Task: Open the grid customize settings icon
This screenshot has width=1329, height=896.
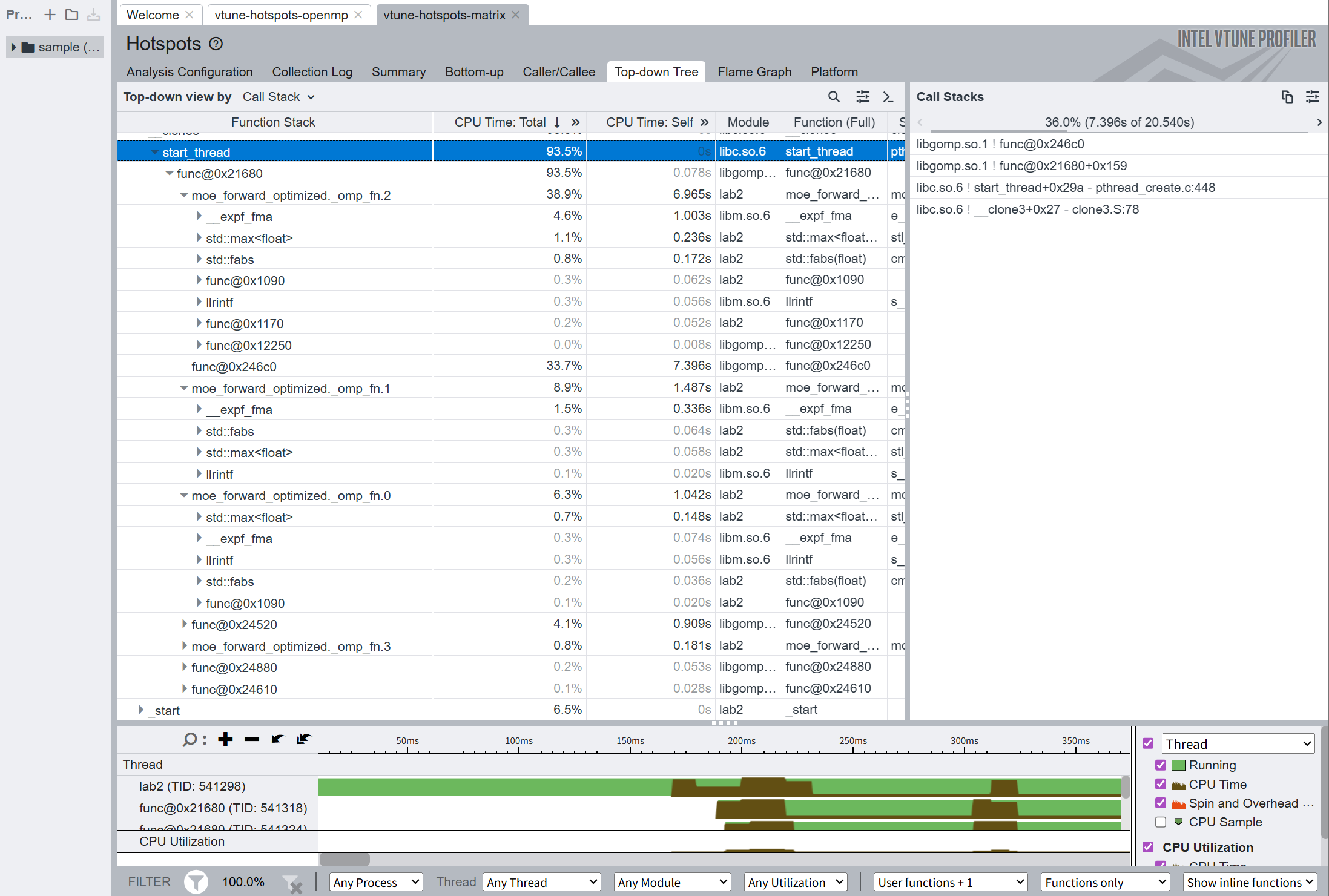Action: (x=863, y=97)
